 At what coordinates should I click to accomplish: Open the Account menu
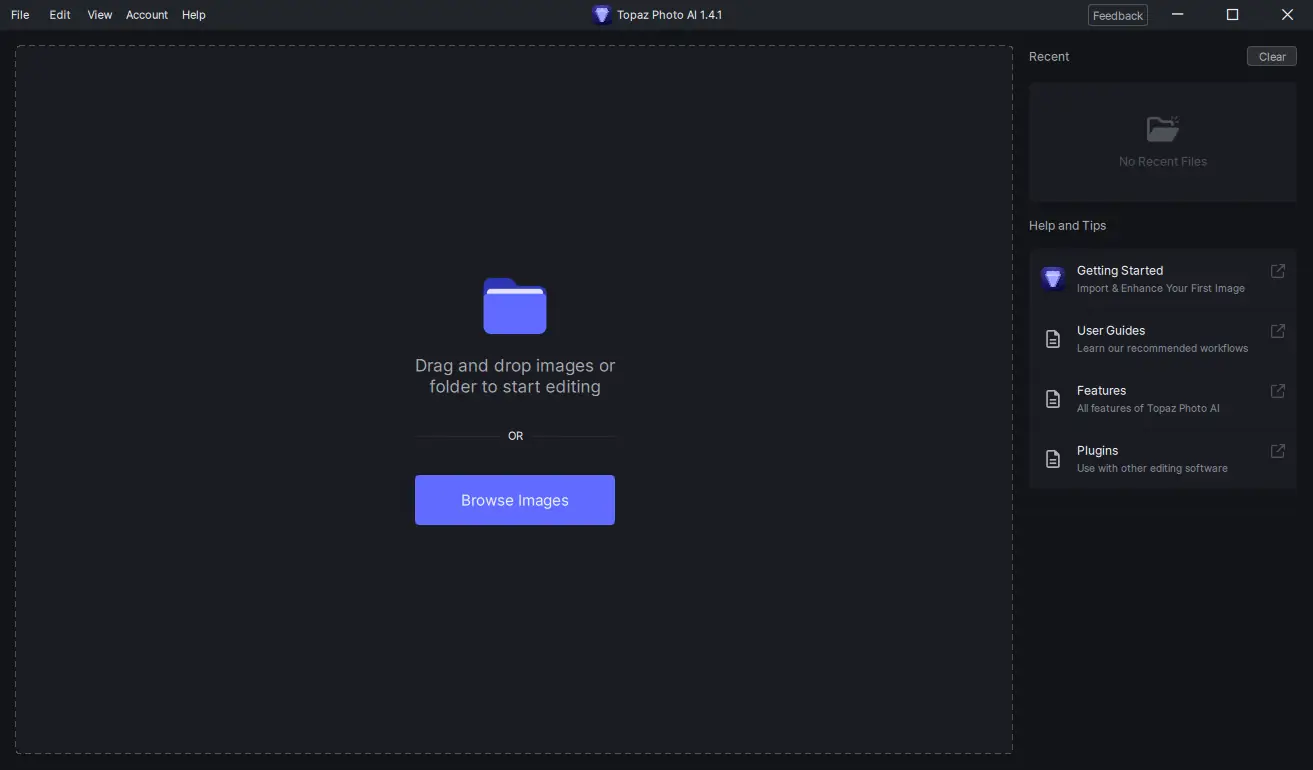pyautogui.click(x=147, y=15)
